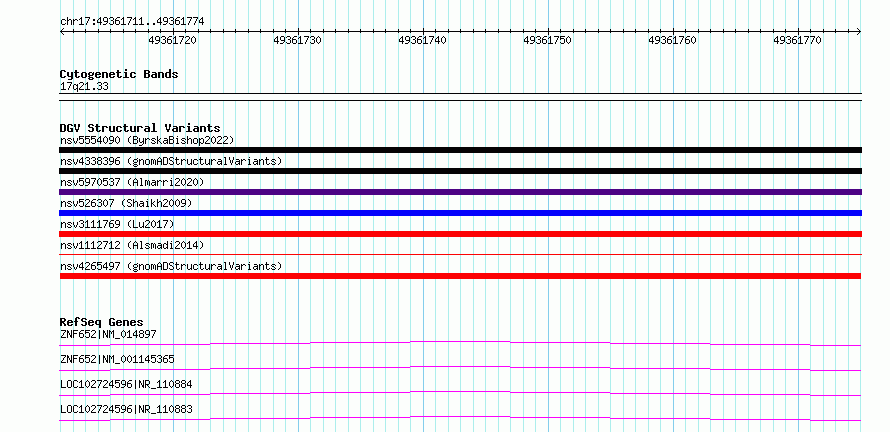The width and height of the screenshot is (890, 432).
Task: Click the blue bar for nsv526307
Action: click(460, 213)
